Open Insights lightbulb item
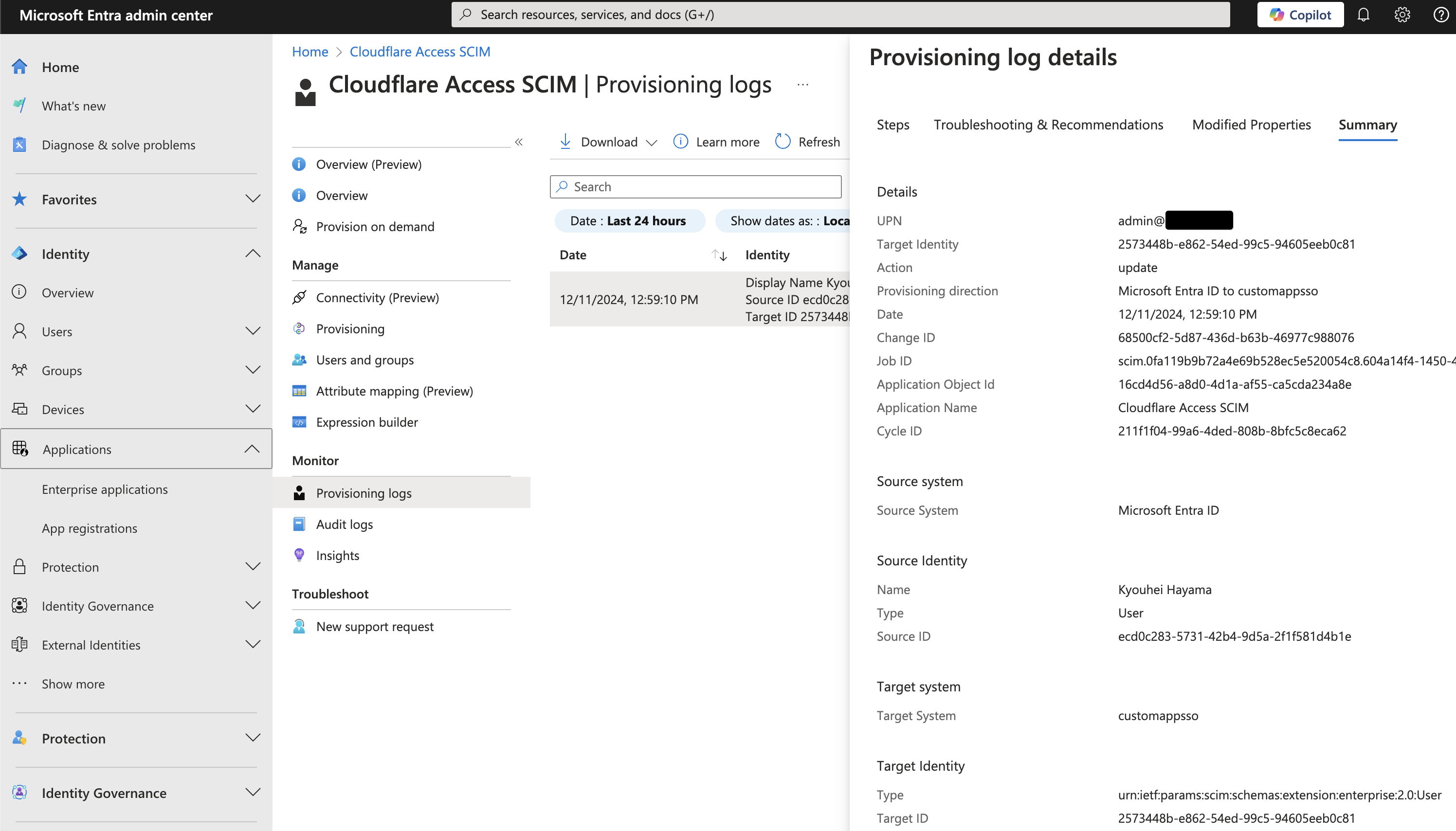This screenshot has height=831, width=1456. click(337, 555)
